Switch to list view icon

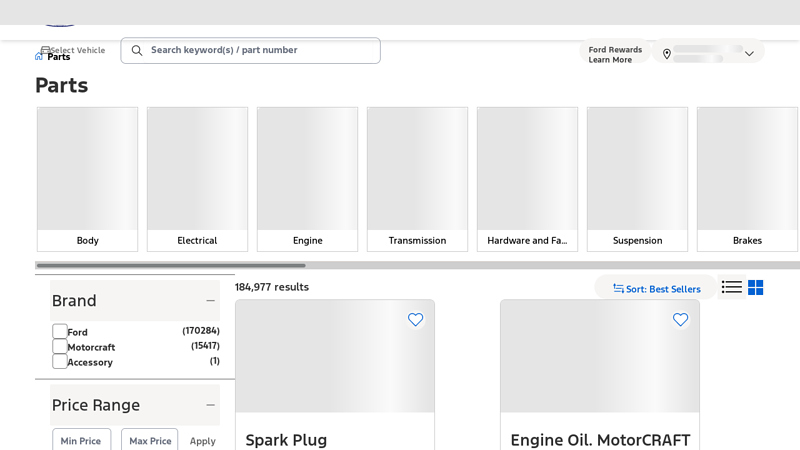[732, 287]
